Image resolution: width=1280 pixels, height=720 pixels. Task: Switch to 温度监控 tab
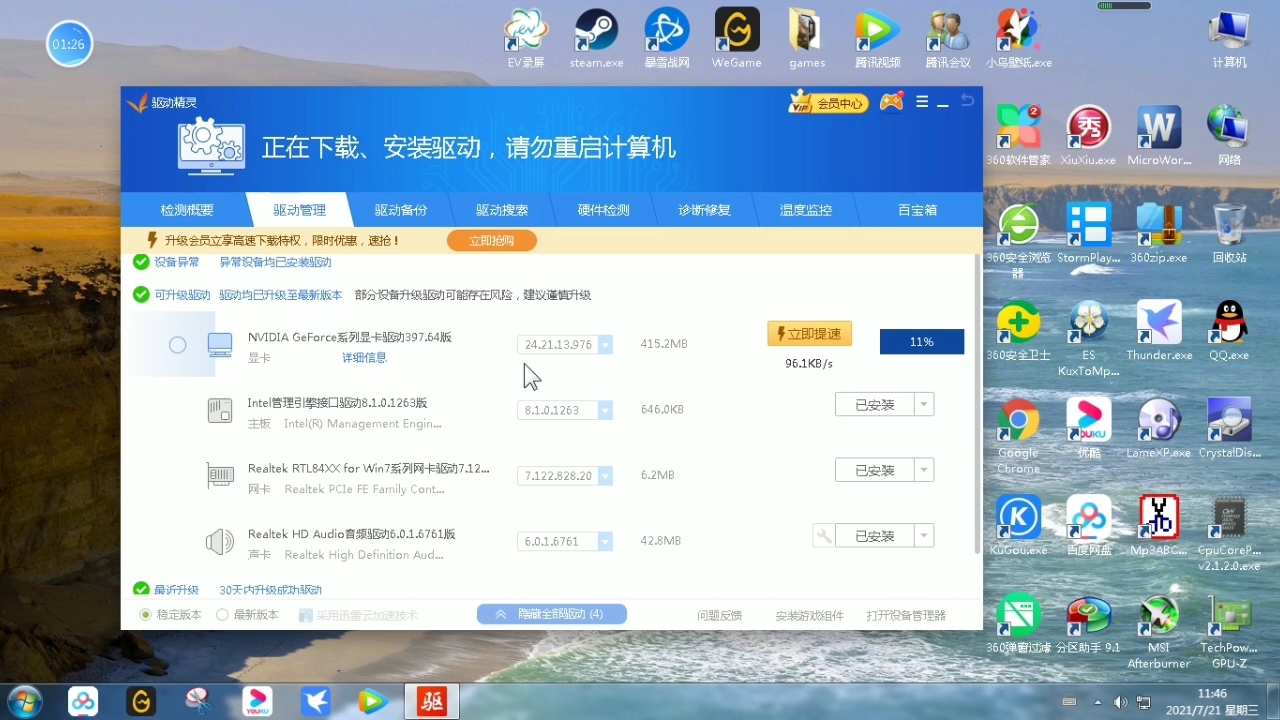[805, 210]
